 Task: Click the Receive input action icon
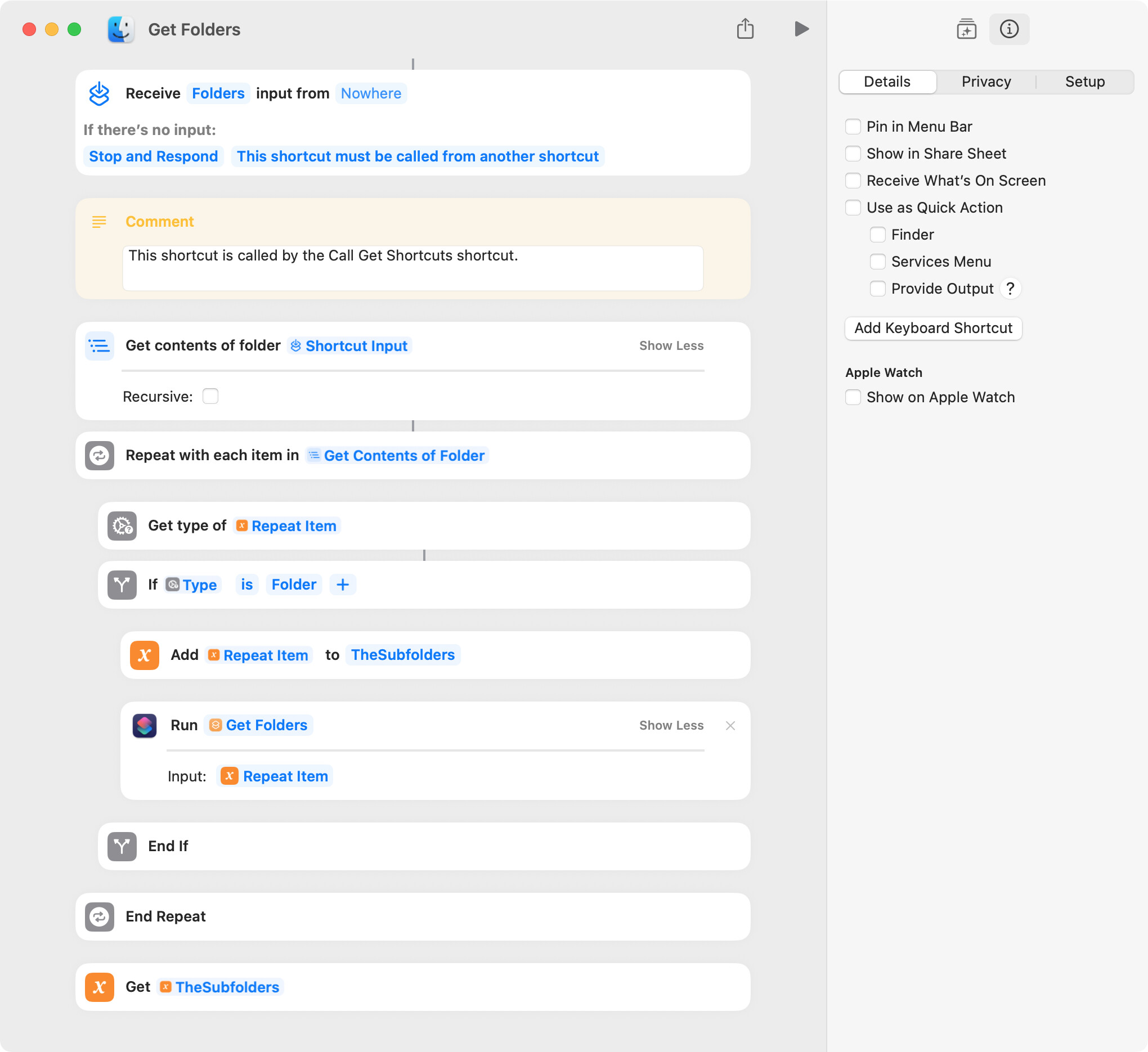pyautogui.click(x=99, y=93)
